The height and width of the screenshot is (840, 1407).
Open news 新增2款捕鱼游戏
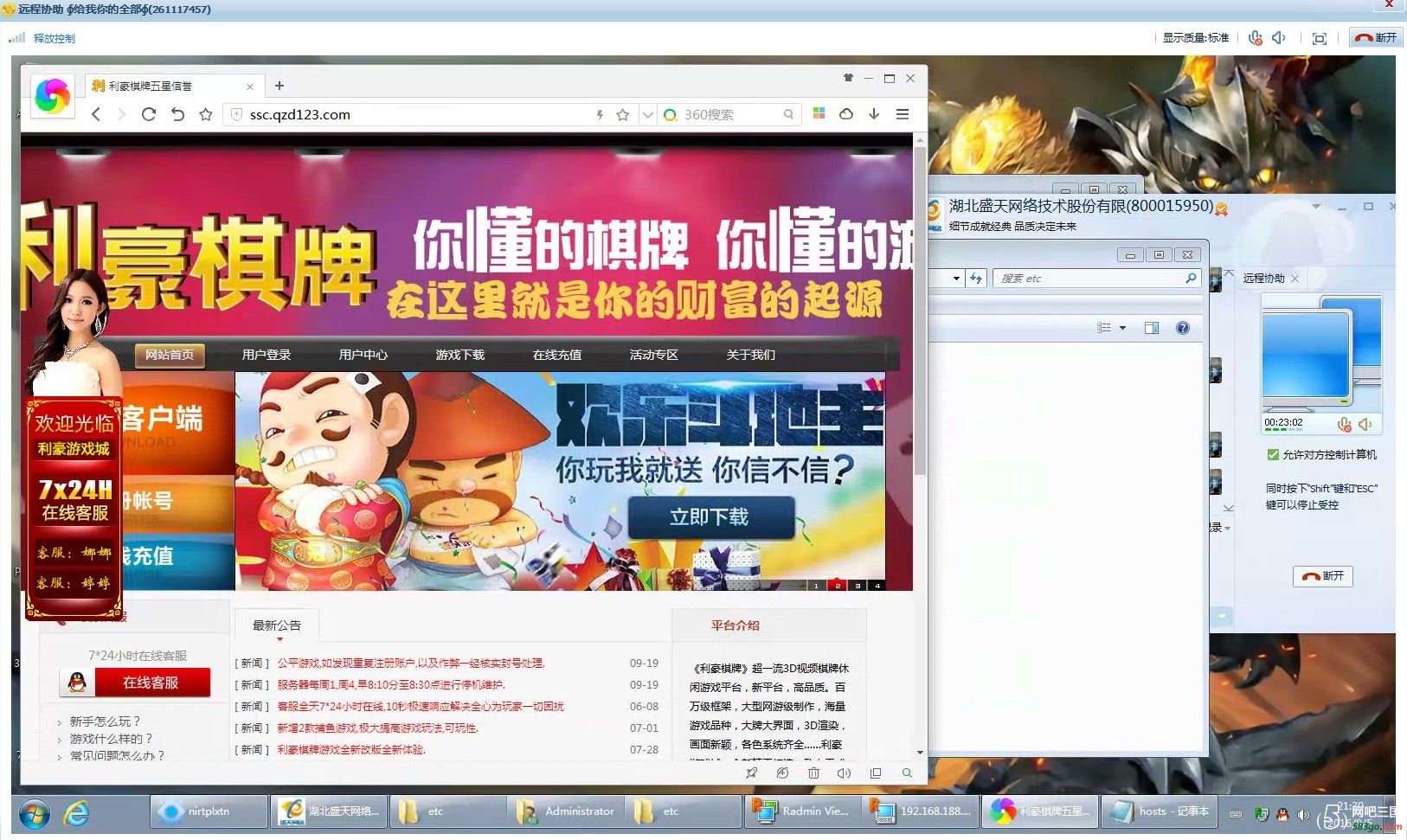[x=377, y=728]
